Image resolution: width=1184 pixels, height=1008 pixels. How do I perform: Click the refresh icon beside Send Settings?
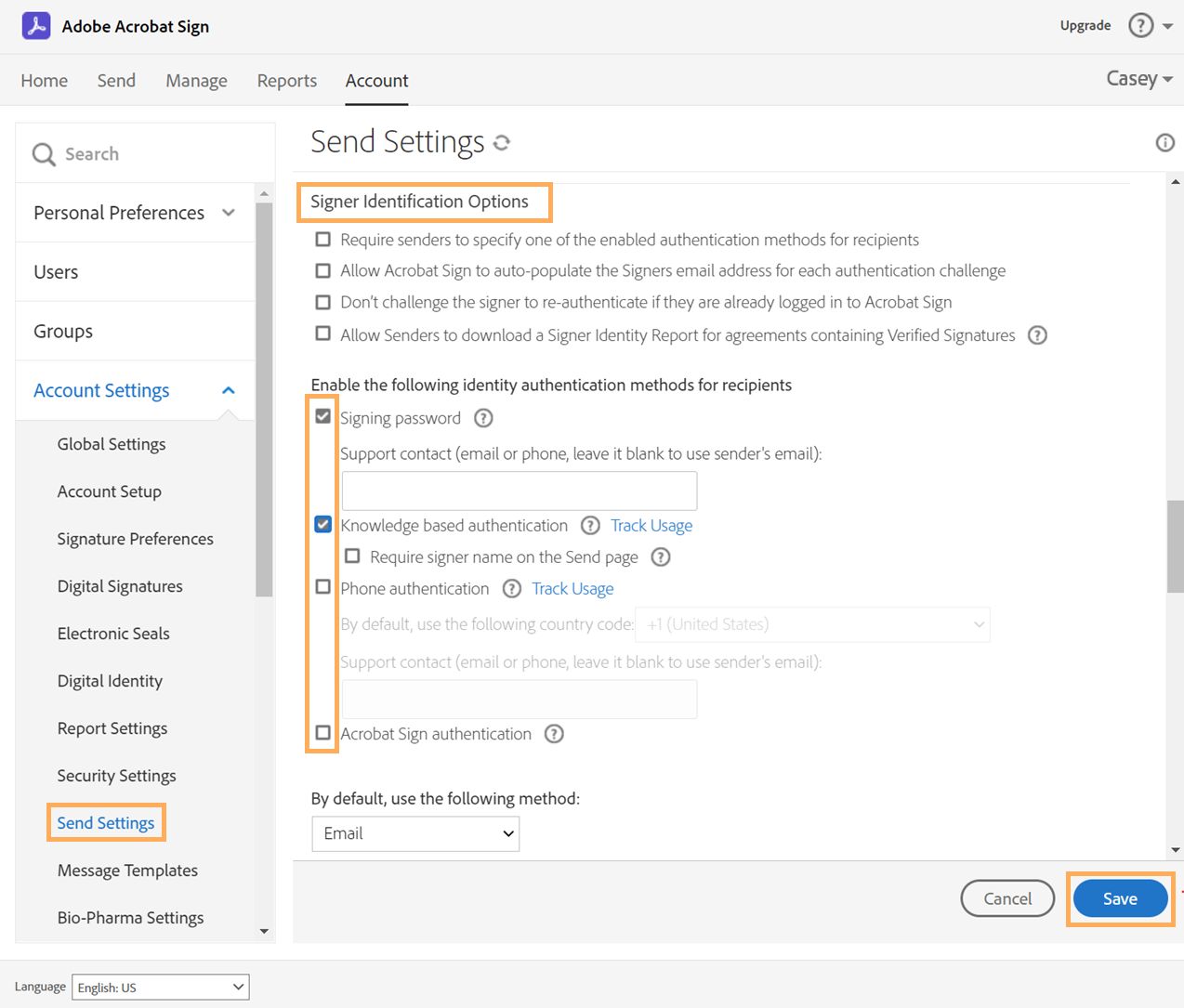502,143
